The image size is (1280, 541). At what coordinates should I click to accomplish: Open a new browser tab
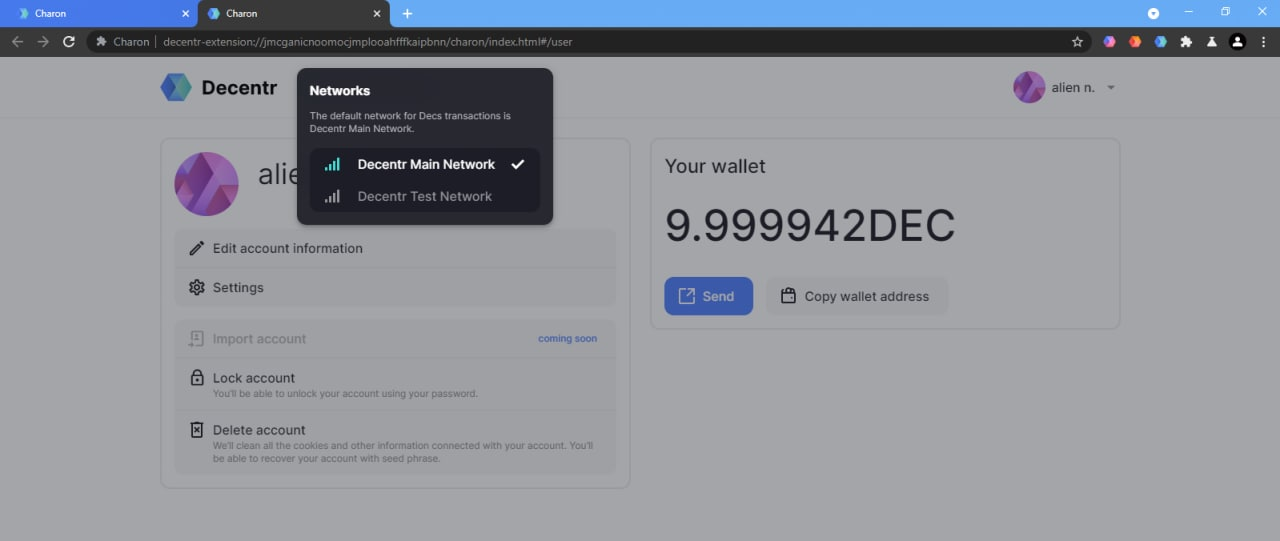coord(407,14)
